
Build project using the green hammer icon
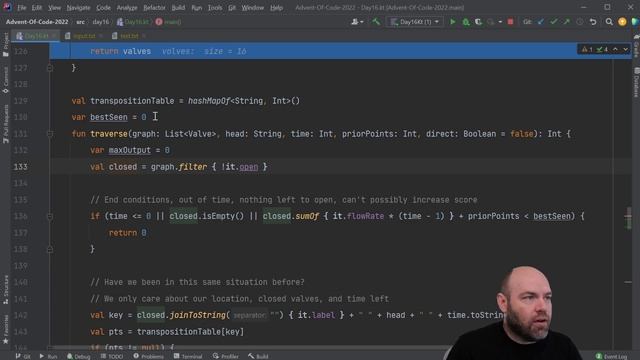376,22
